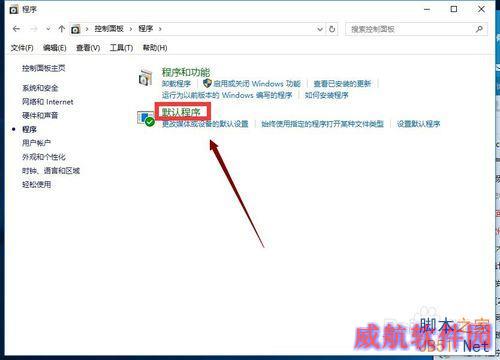The height and width of the screenshot is (360, 500).
Task: Open 硬件和声音 category in the sidebar
Action: pyautogui.click(x=40, y=116)
